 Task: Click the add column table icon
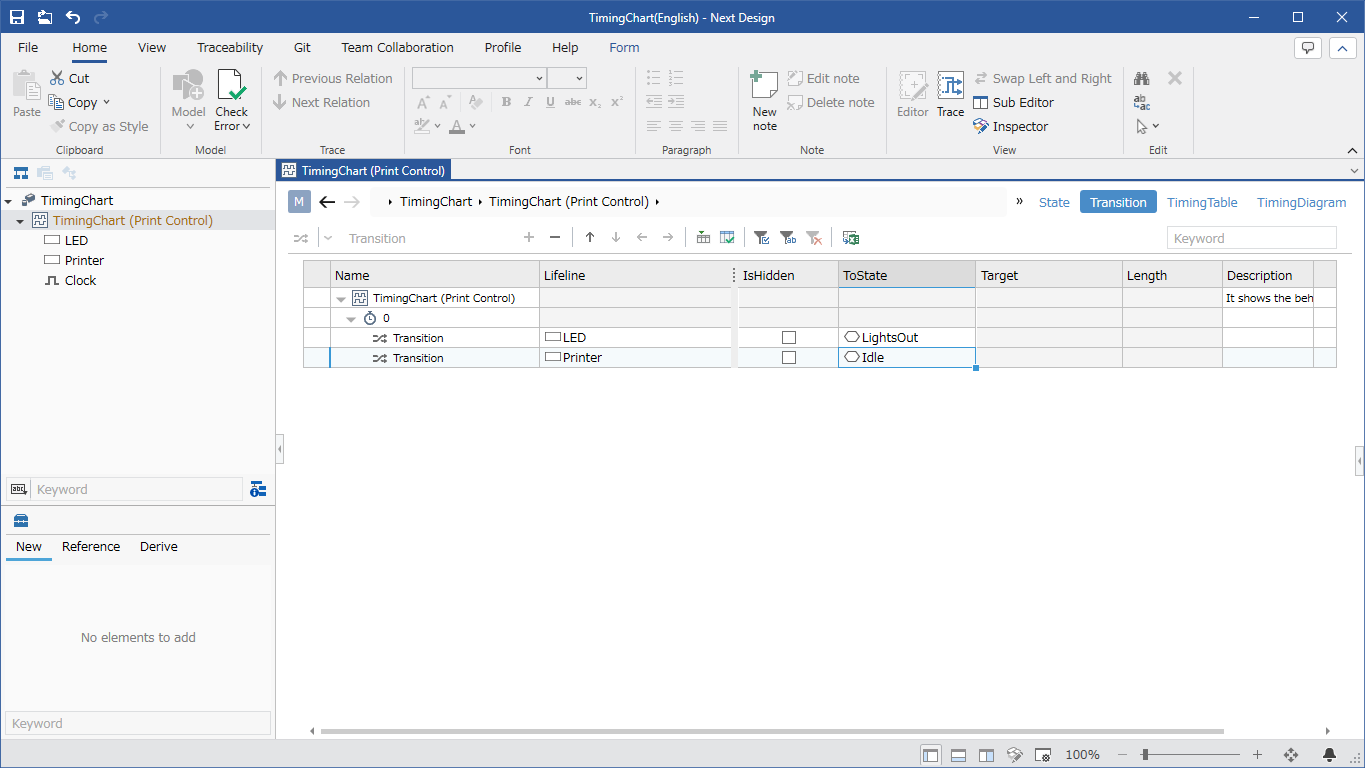coord(703,238)
